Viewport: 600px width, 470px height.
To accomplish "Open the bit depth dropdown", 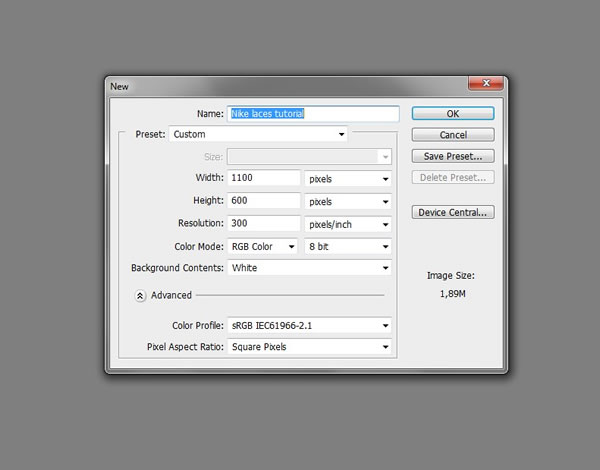I will tap(348, 246).
